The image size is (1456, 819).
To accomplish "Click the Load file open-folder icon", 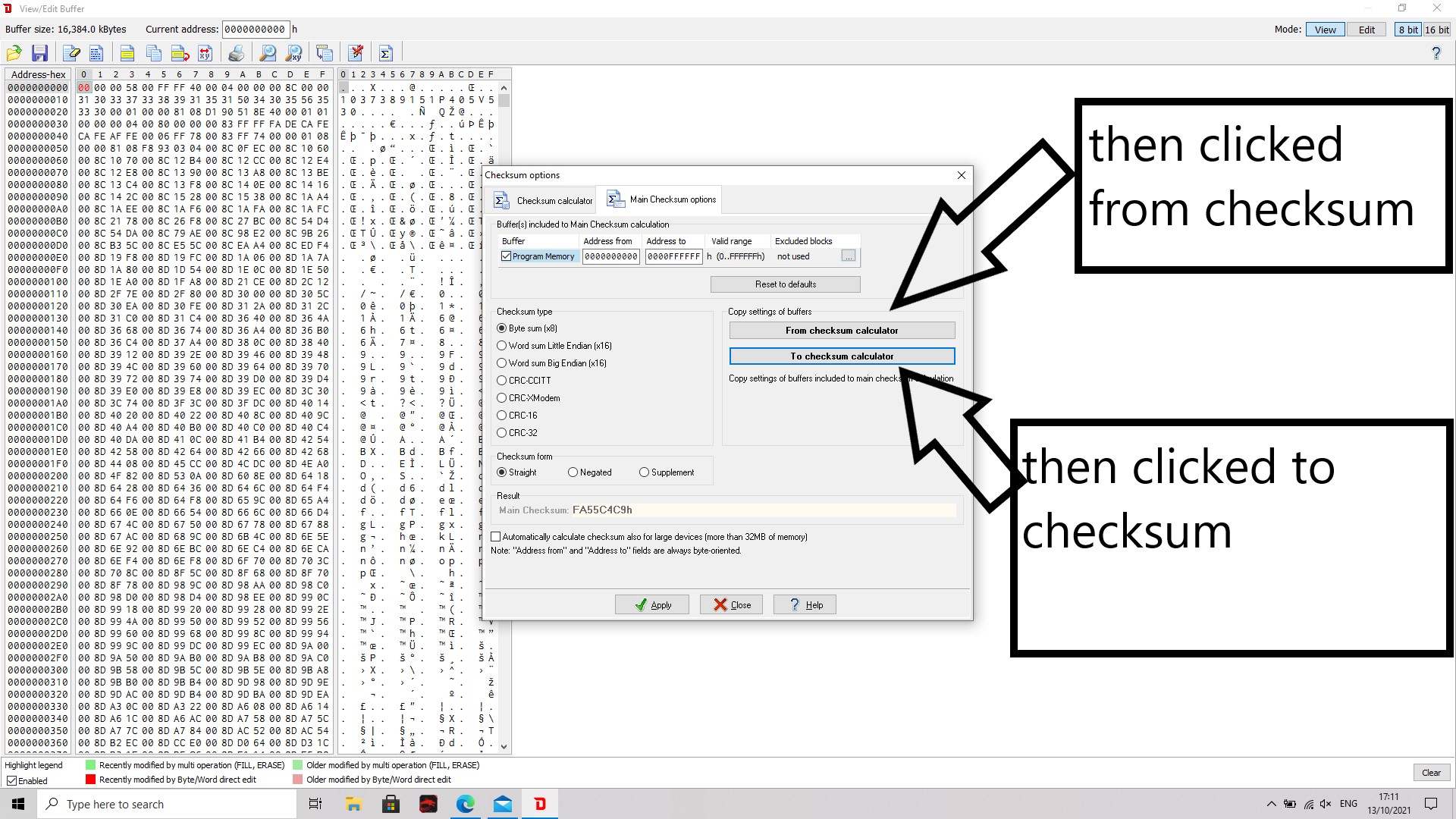I will coord(14,53).
